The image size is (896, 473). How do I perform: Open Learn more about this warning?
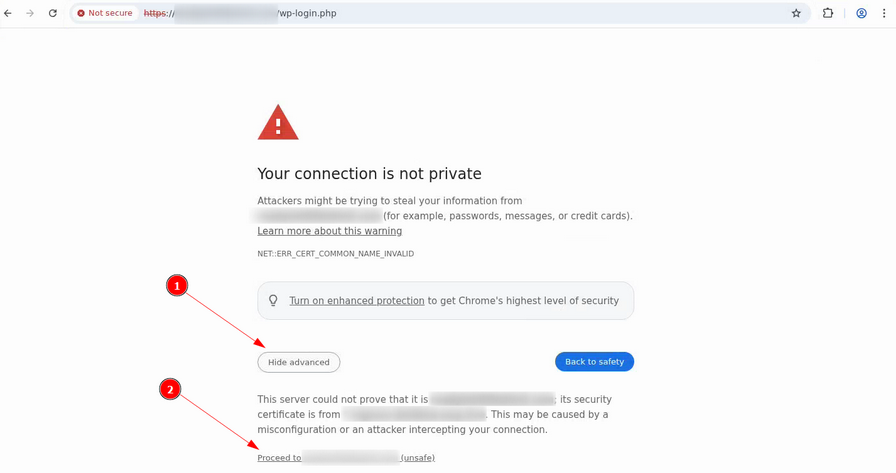click(329, 231)
